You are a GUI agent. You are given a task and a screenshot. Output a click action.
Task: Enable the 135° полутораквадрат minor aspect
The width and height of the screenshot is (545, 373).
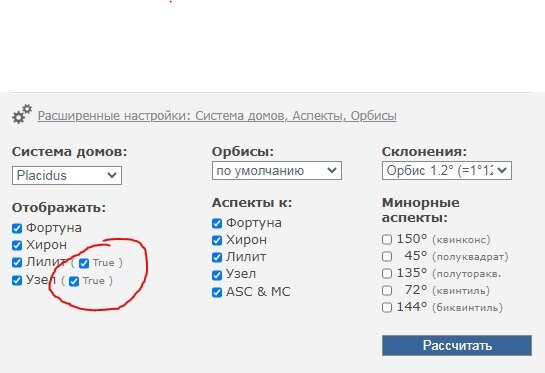point(387,274)
